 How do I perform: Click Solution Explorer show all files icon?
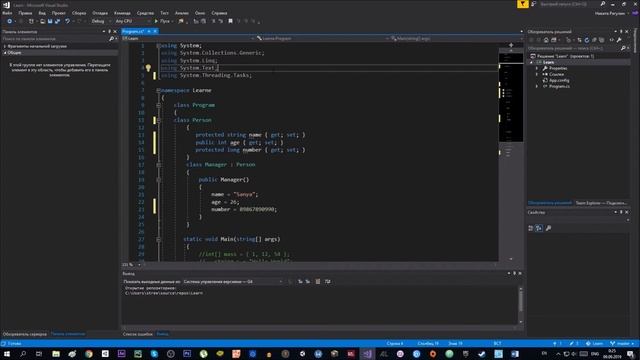pyautogui.click(x=602, y=40)
